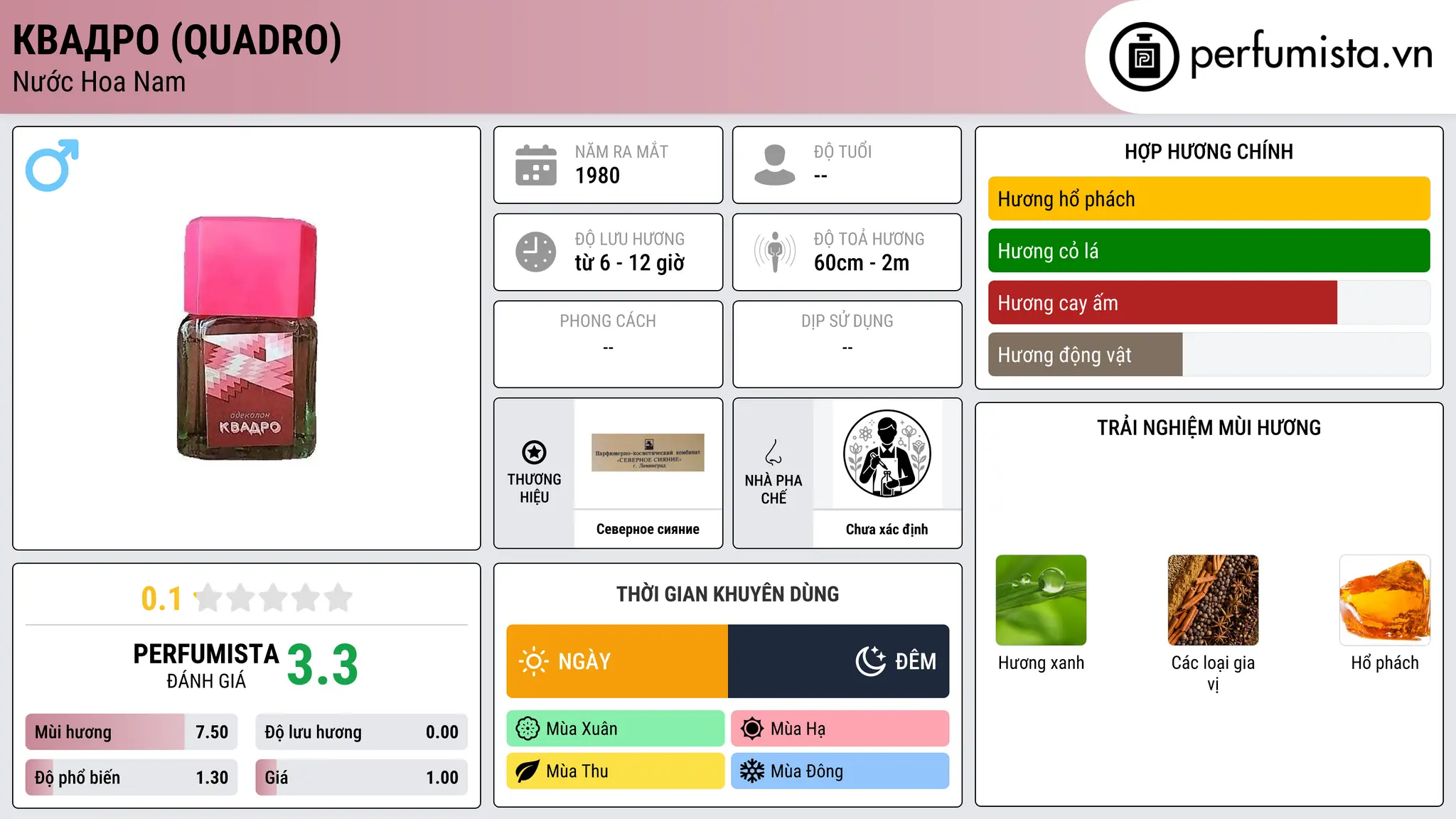
Task: Click the nose icon above NHÀ PHA CHẾ
Action: pos(773,452)
